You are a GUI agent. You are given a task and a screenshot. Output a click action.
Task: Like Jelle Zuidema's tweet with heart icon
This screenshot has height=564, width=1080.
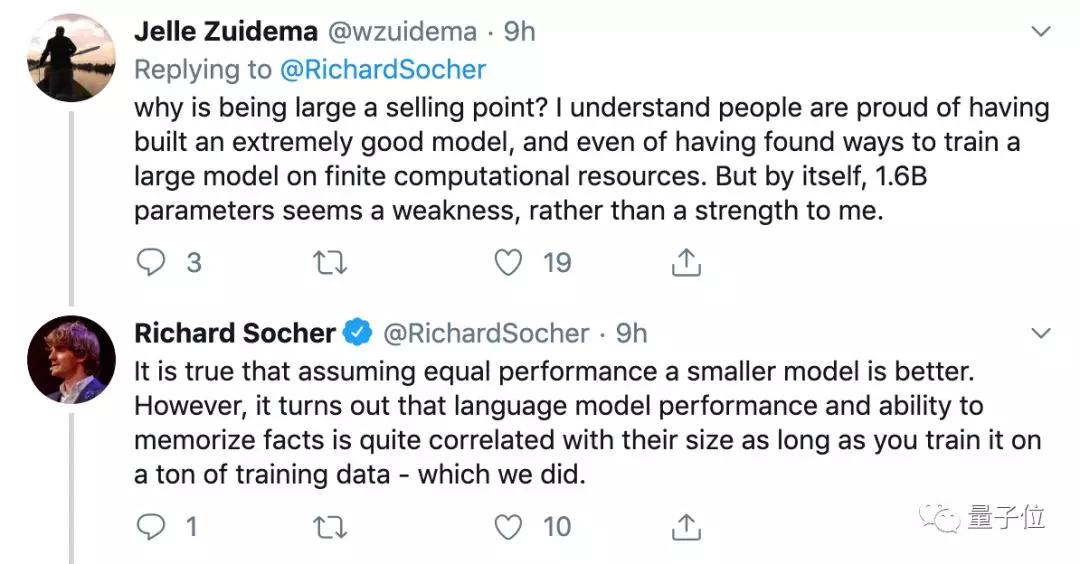pyautogui.click(x=510, y=262)
